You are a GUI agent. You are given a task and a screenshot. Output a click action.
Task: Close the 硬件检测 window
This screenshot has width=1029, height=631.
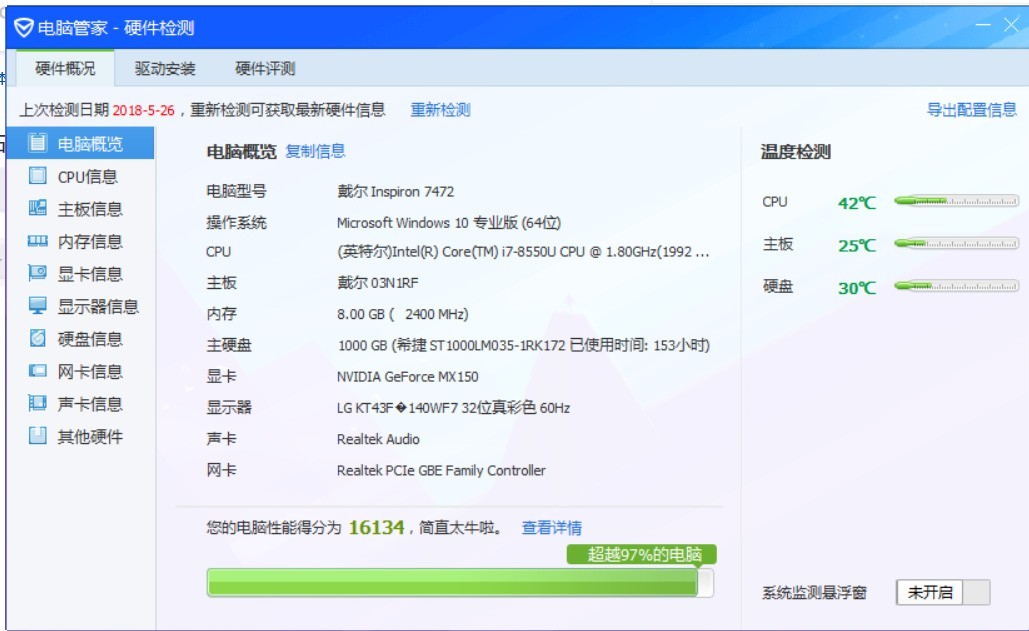(x=1011, y=25)
